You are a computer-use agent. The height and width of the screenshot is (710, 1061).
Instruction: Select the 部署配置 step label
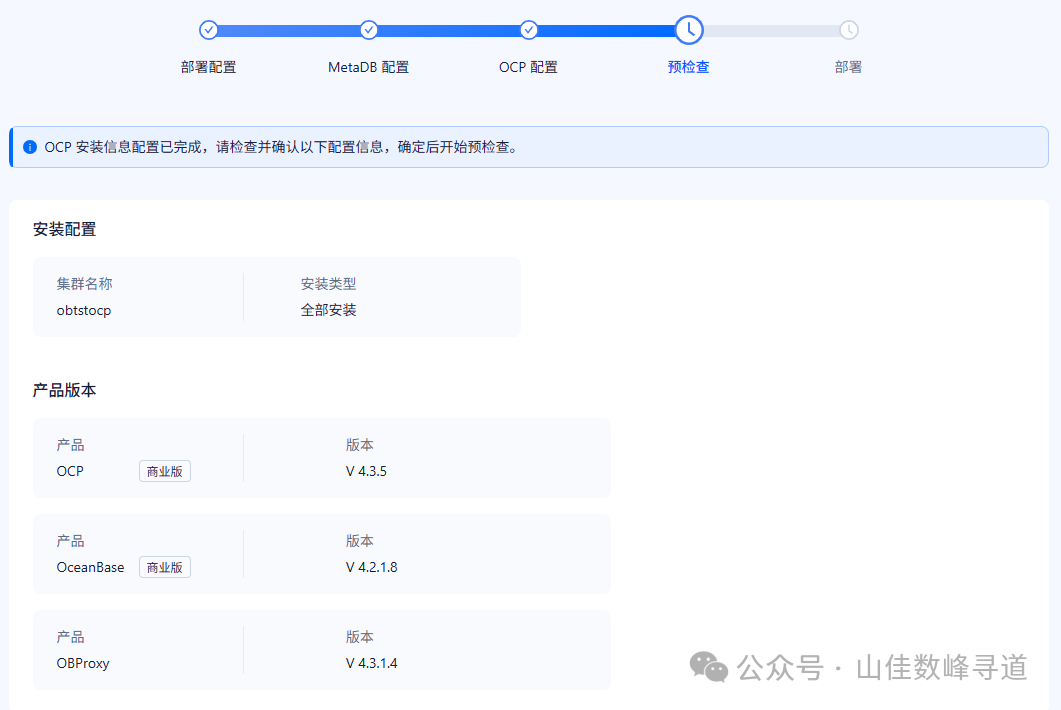tap(208, 67)
